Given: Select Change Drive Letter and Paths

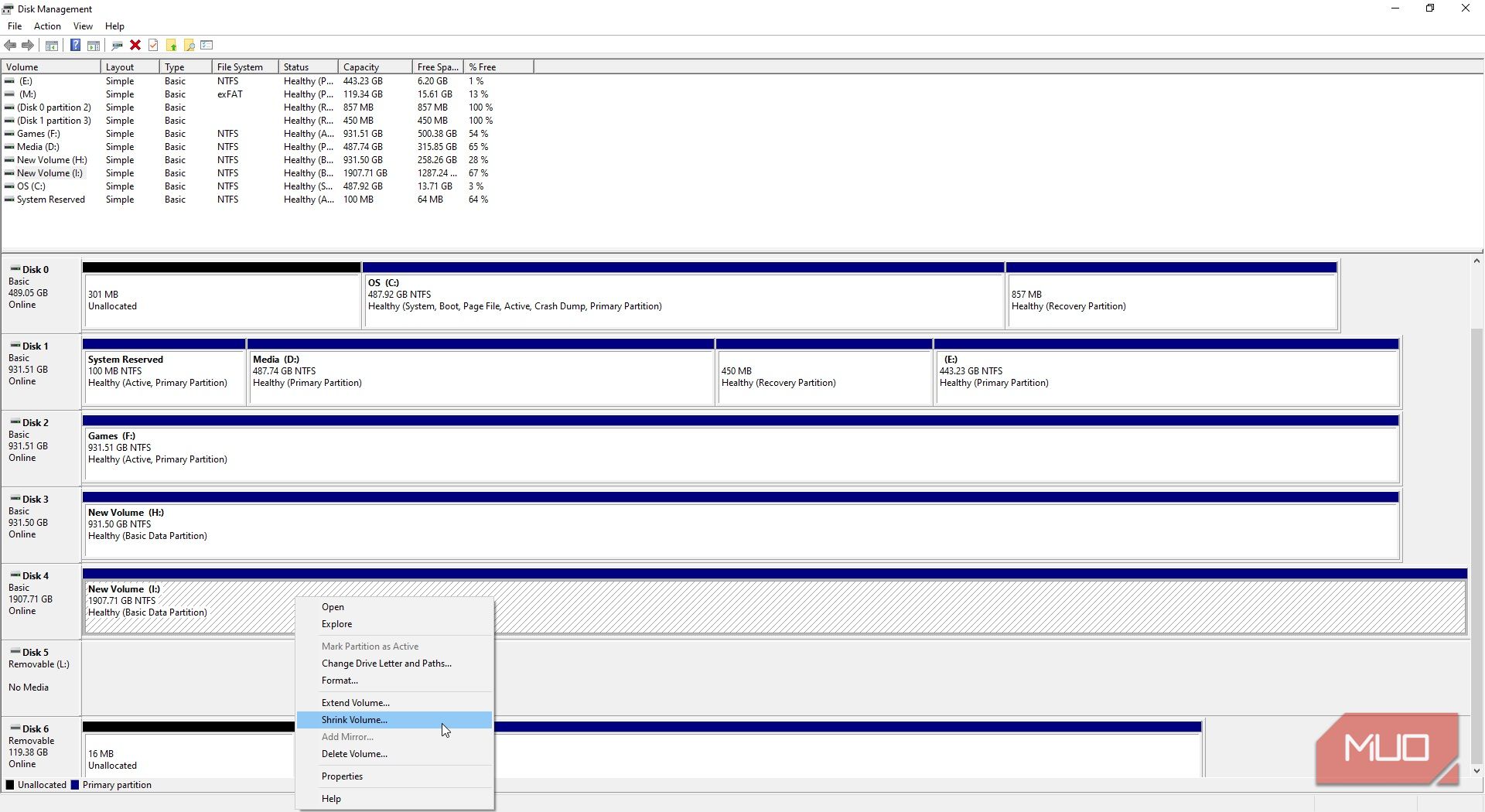Looking at the screenshot, I should [394, 664].
